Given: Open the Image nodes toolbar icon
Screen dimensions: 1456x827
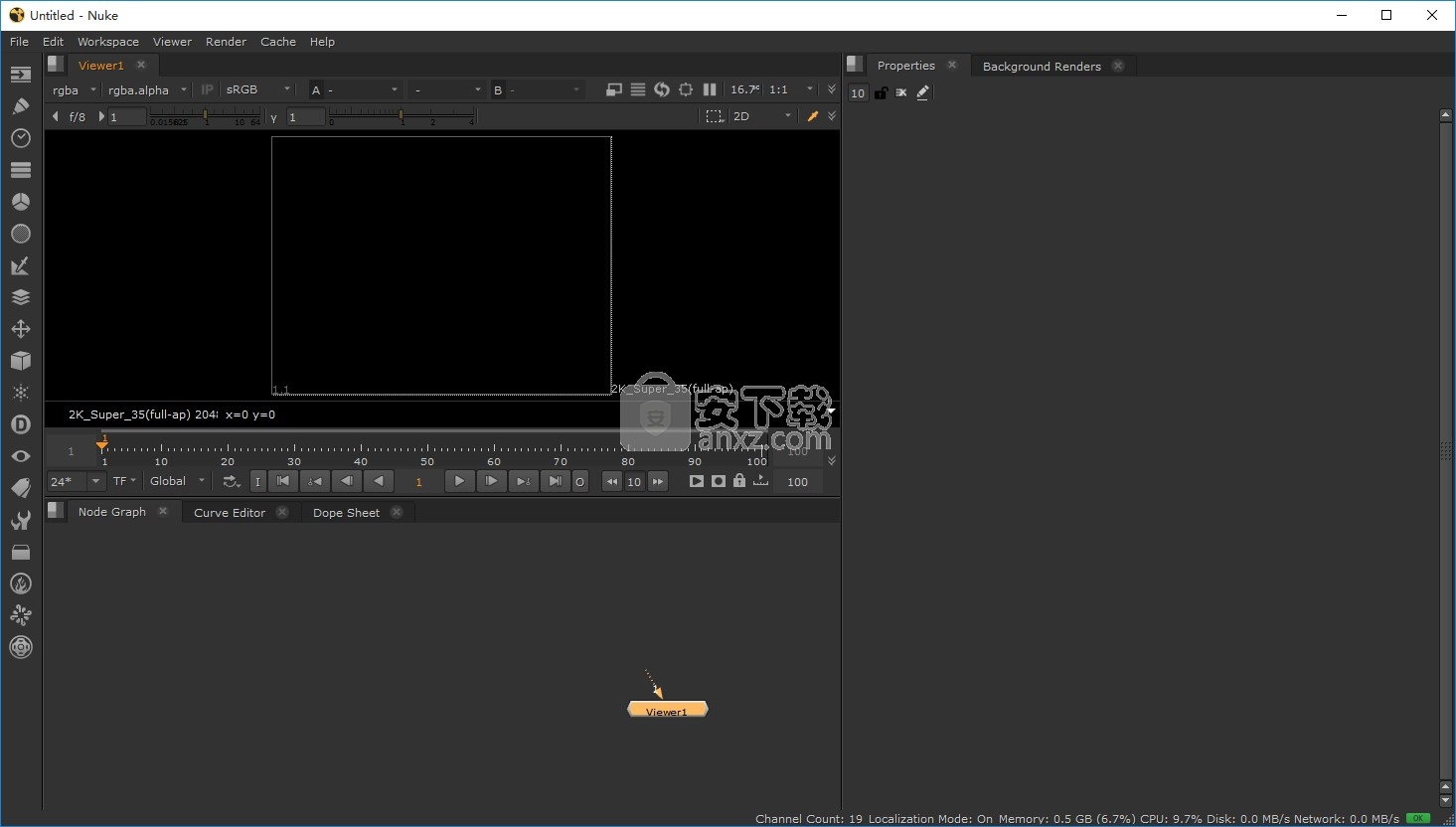Looking at the screenshot, I should (20, 75).
